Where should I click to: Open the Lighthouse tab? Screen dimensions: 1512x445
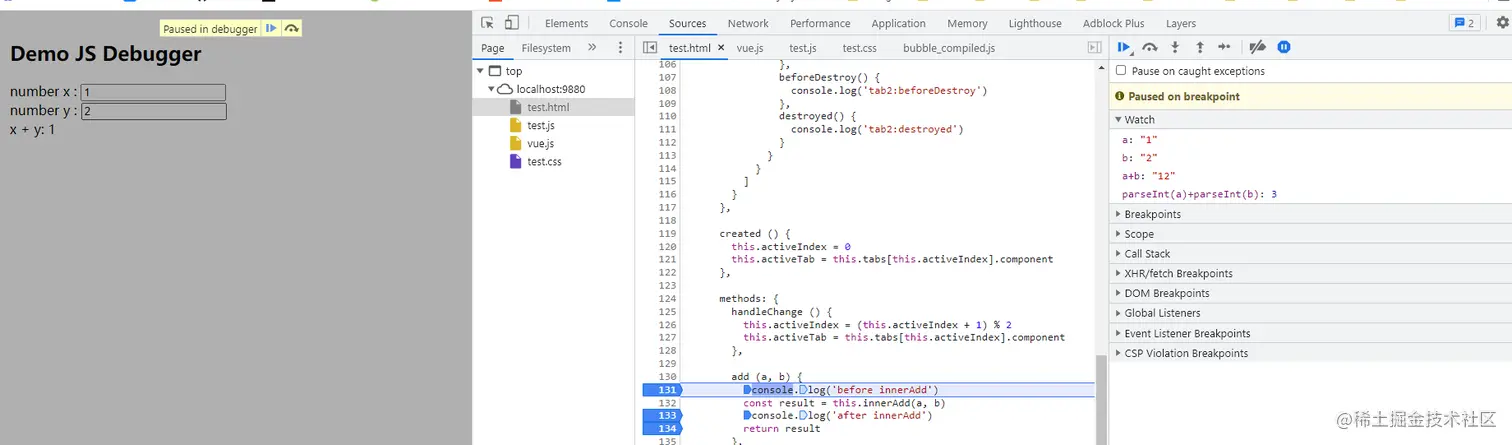click(x=1035, y=23)
